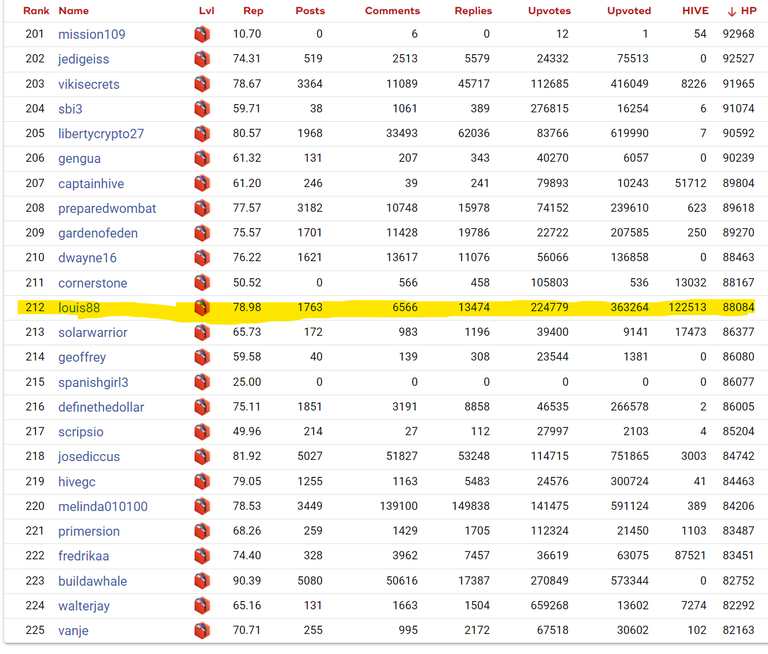The width and height of the screenshot is (768, 654).
Task: Open libertycrypto27 user profile link
Action: (101, 134)
